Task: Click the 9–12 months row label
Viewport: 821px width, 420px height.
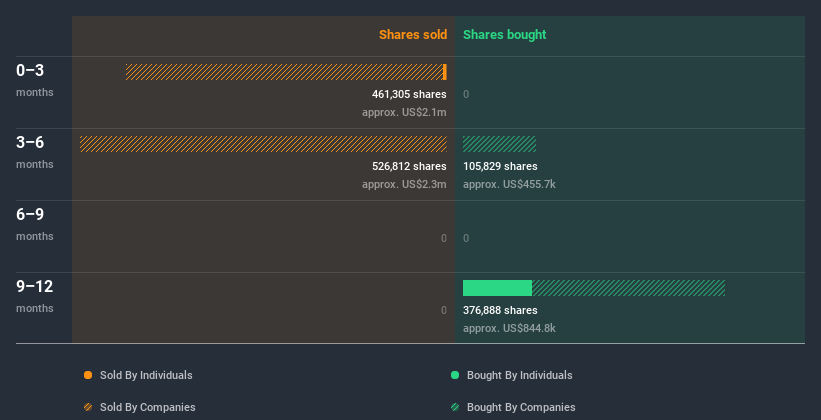Action: 35,296
